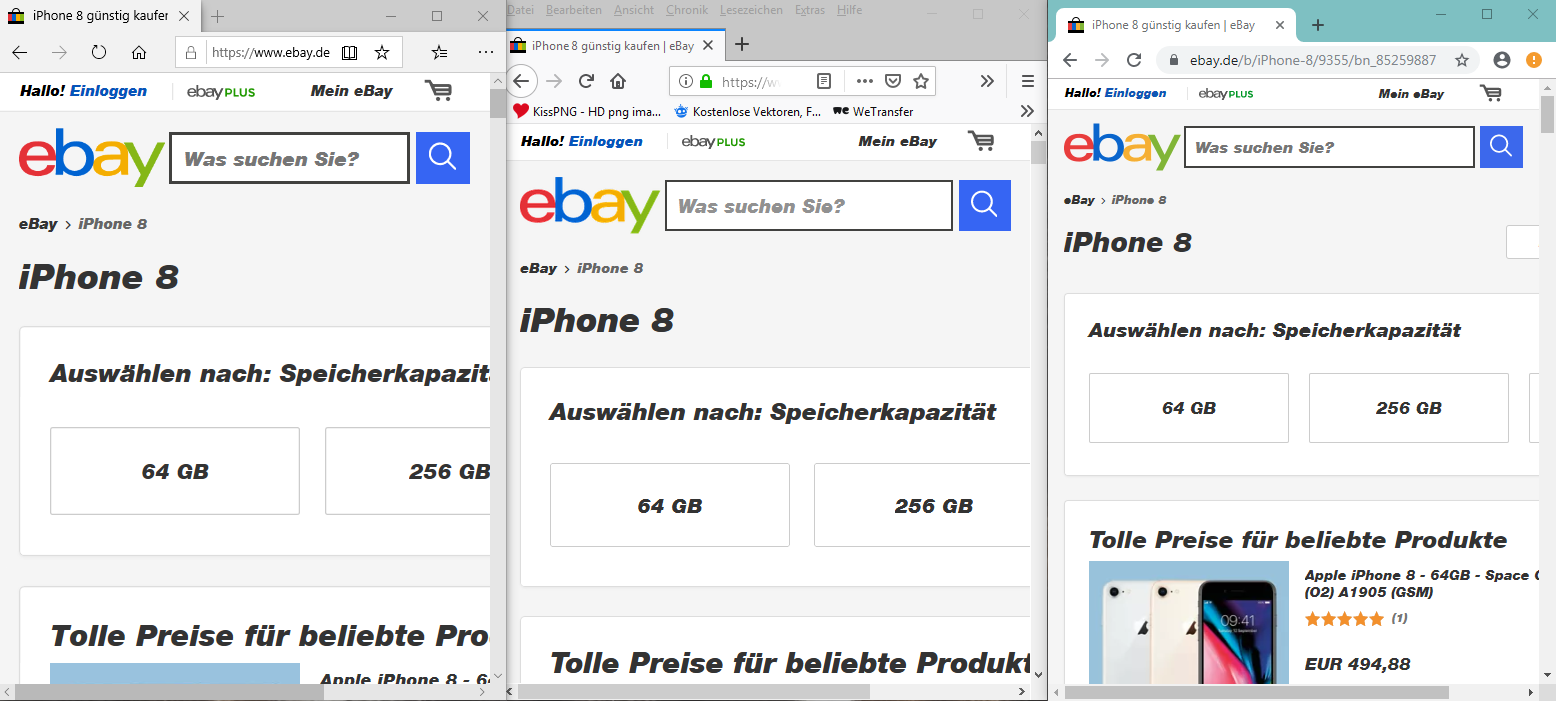Screen dimensions: 1556x701
Task: Reload page in Chrome
Action: (x=1134, y=60)
